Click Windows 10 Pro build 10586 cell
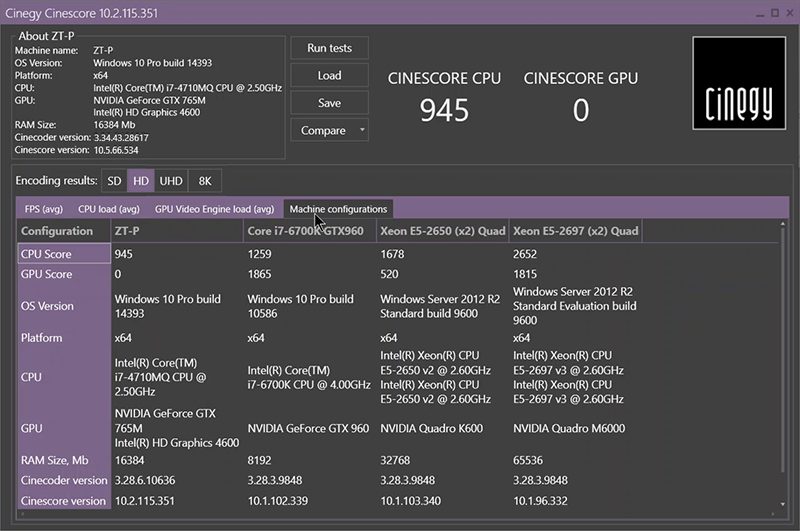Viewport: 800px width, 531px height. pyautogui.click(x=301, y=306)
